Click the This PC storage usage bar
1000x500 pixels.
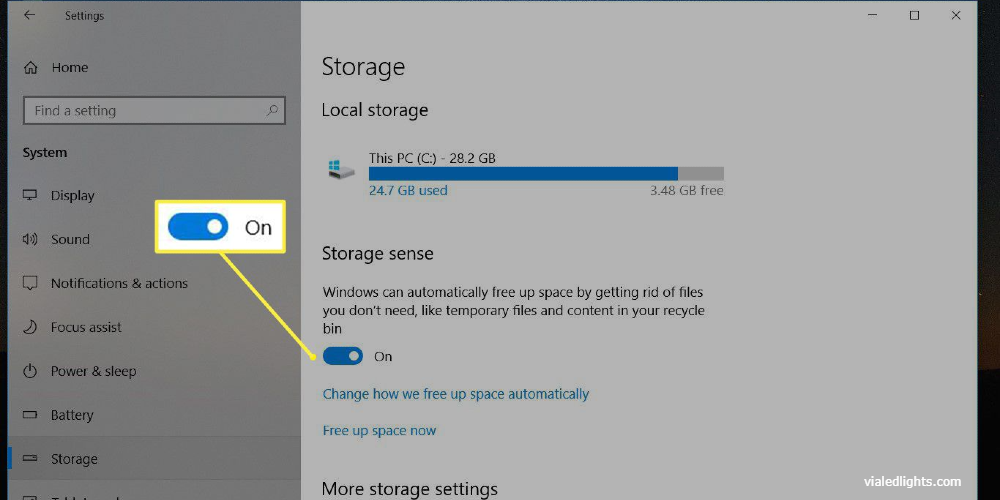click(x=546, y=173)
